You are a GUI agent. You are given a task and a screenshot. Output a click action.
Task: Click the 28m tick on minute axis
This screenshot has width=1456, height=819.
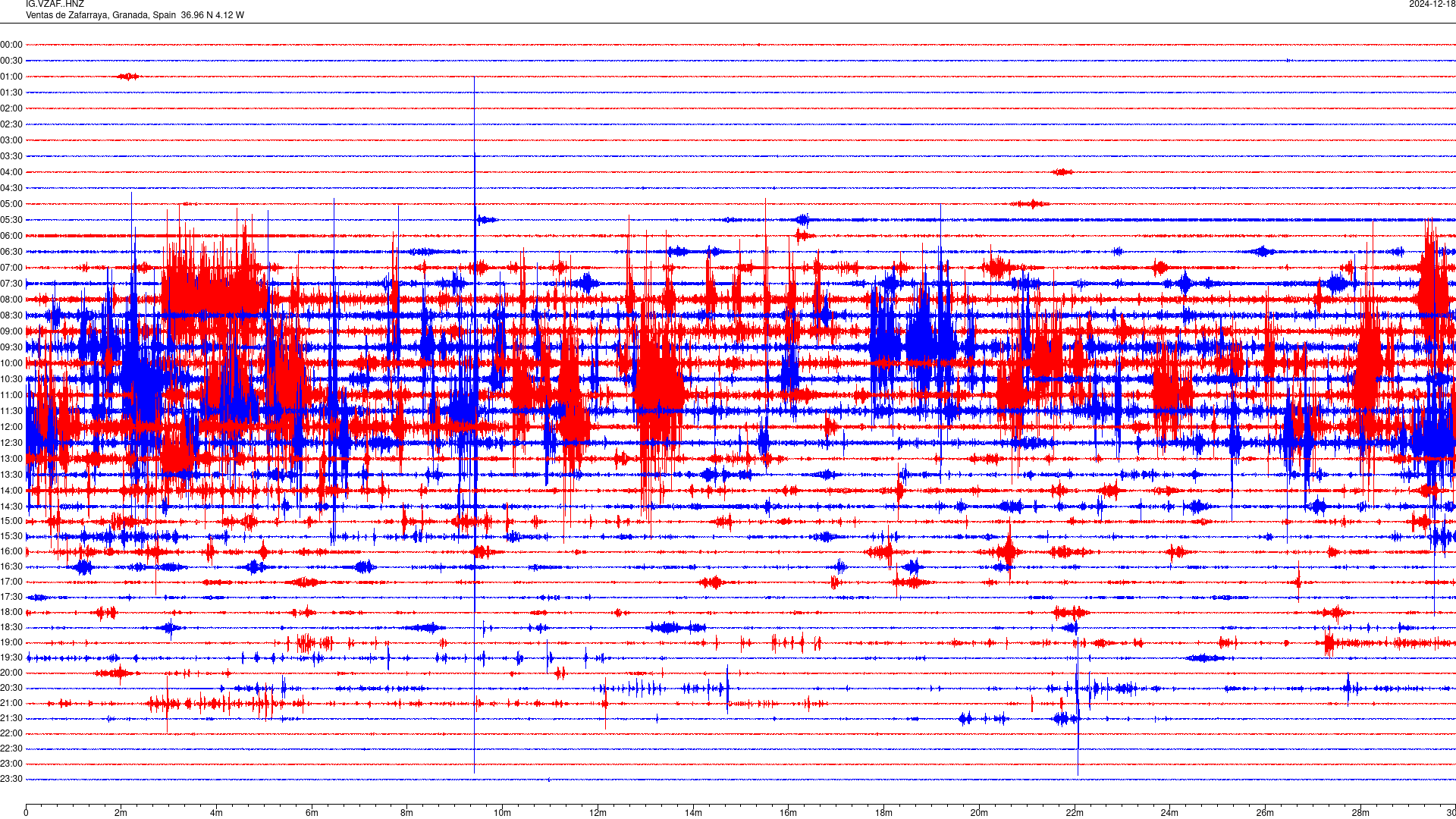tap(1360, 813)
